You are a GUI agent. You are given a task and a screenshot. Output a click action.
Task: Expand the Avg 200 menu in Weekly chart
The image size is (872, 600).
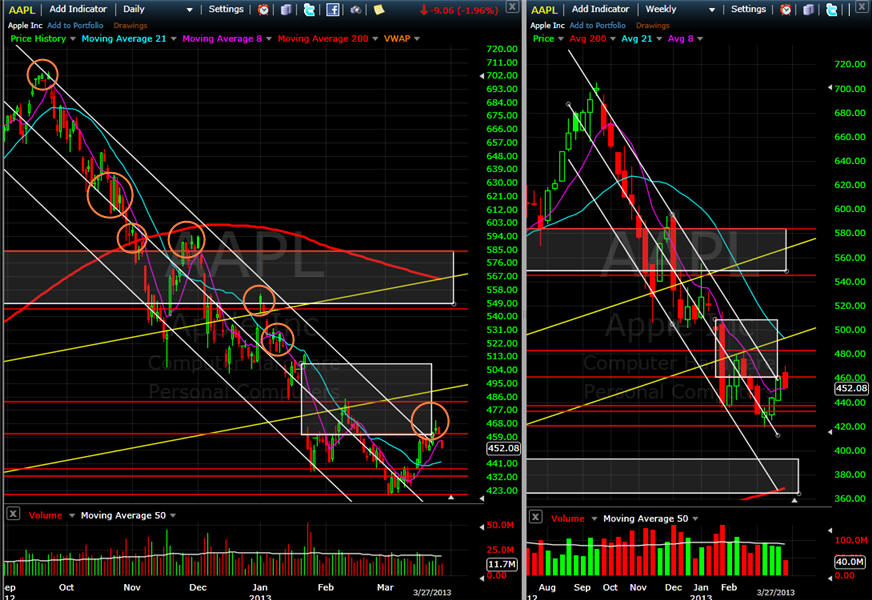click(x=612, y=39)
